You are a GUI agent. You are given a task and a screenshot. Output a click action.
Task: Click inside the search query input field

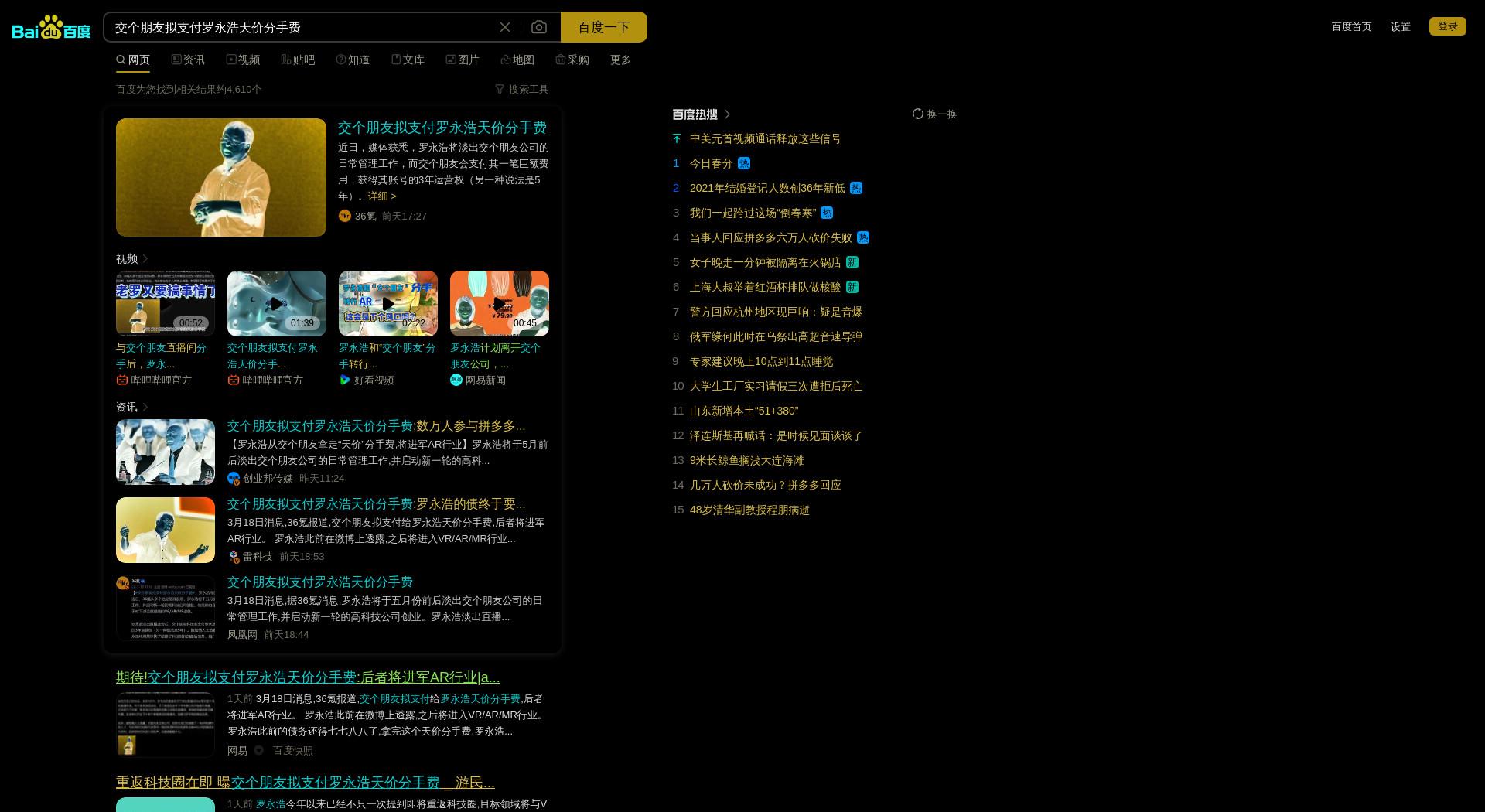(x=302, y=27)
